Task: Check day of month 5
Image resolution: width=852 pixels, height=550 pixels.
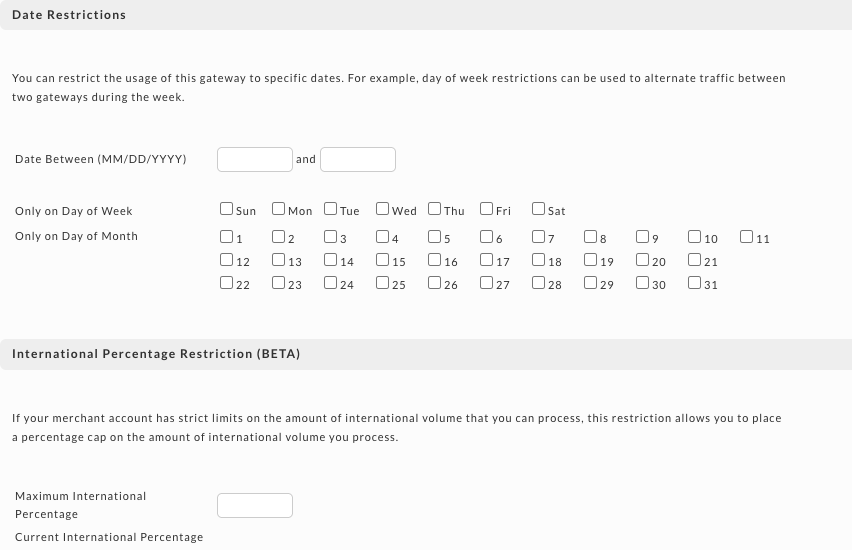Action: coord(435,236)
